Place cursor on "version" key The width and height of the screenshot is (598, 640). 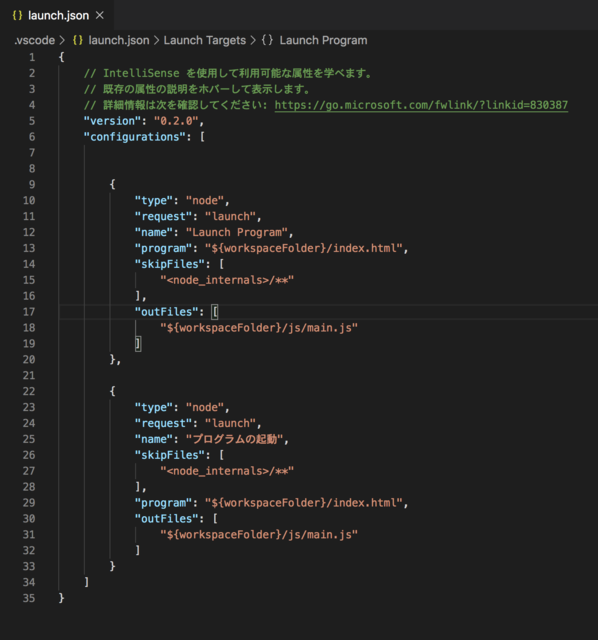point(112,121)
